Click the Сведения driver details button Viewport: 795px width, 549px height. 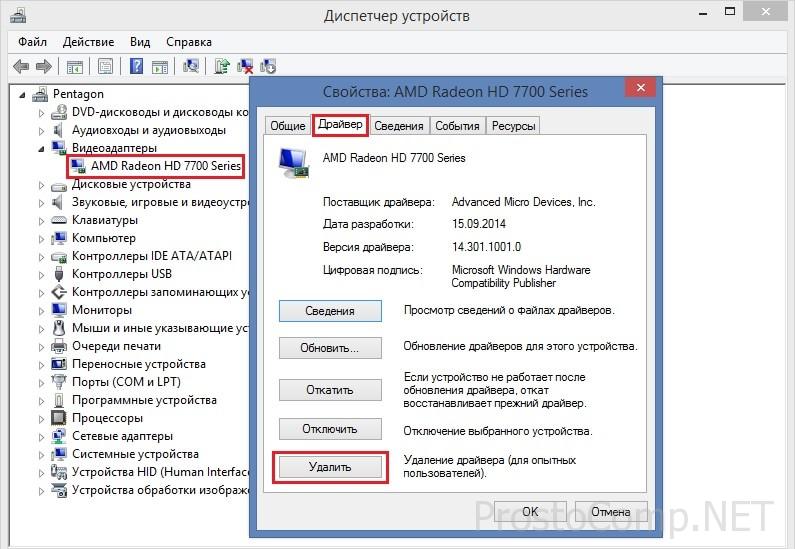(x=330, y=311)
